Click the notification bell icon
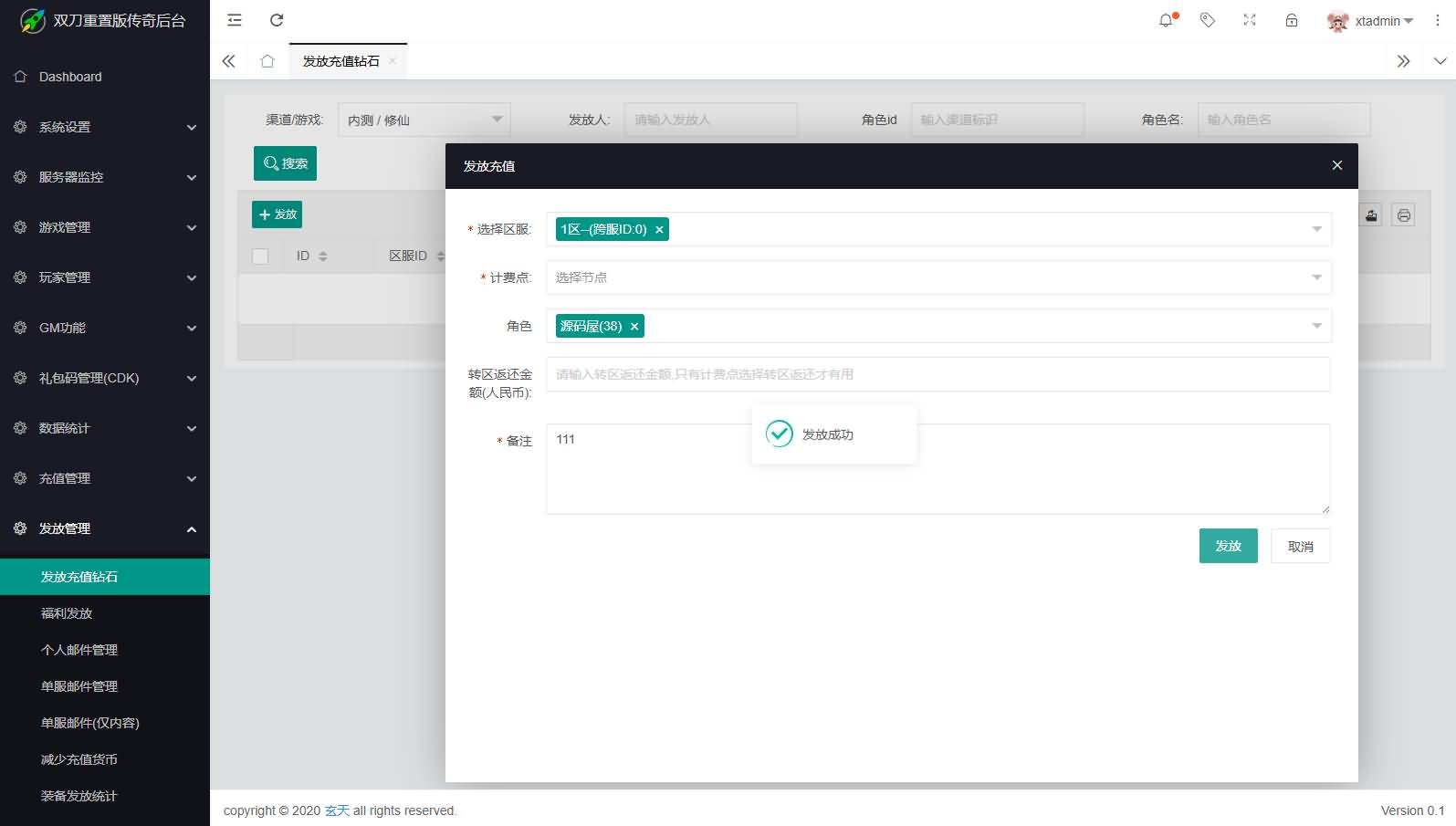This screenshot has height=826, width=1456. click(1166, 20)
